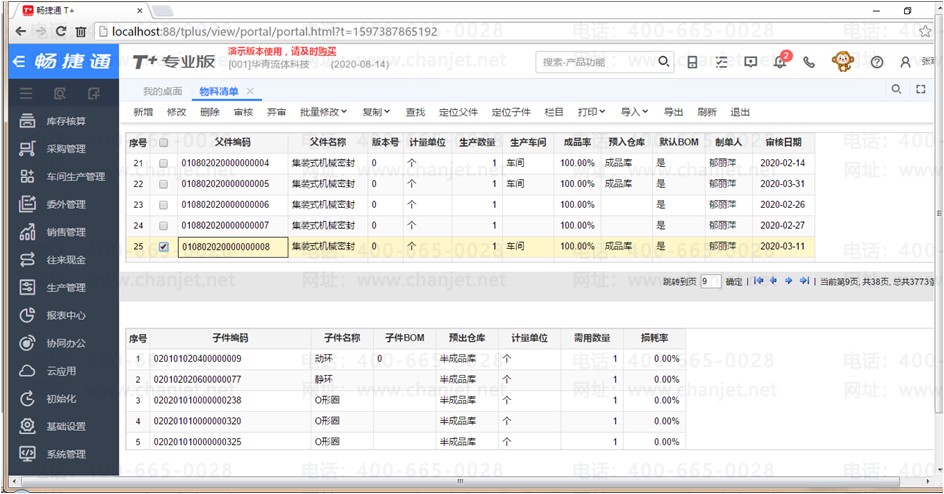Open the calculator icon in header
The image size is (944, 494).
pyautogui.click(x=692, y=62)
